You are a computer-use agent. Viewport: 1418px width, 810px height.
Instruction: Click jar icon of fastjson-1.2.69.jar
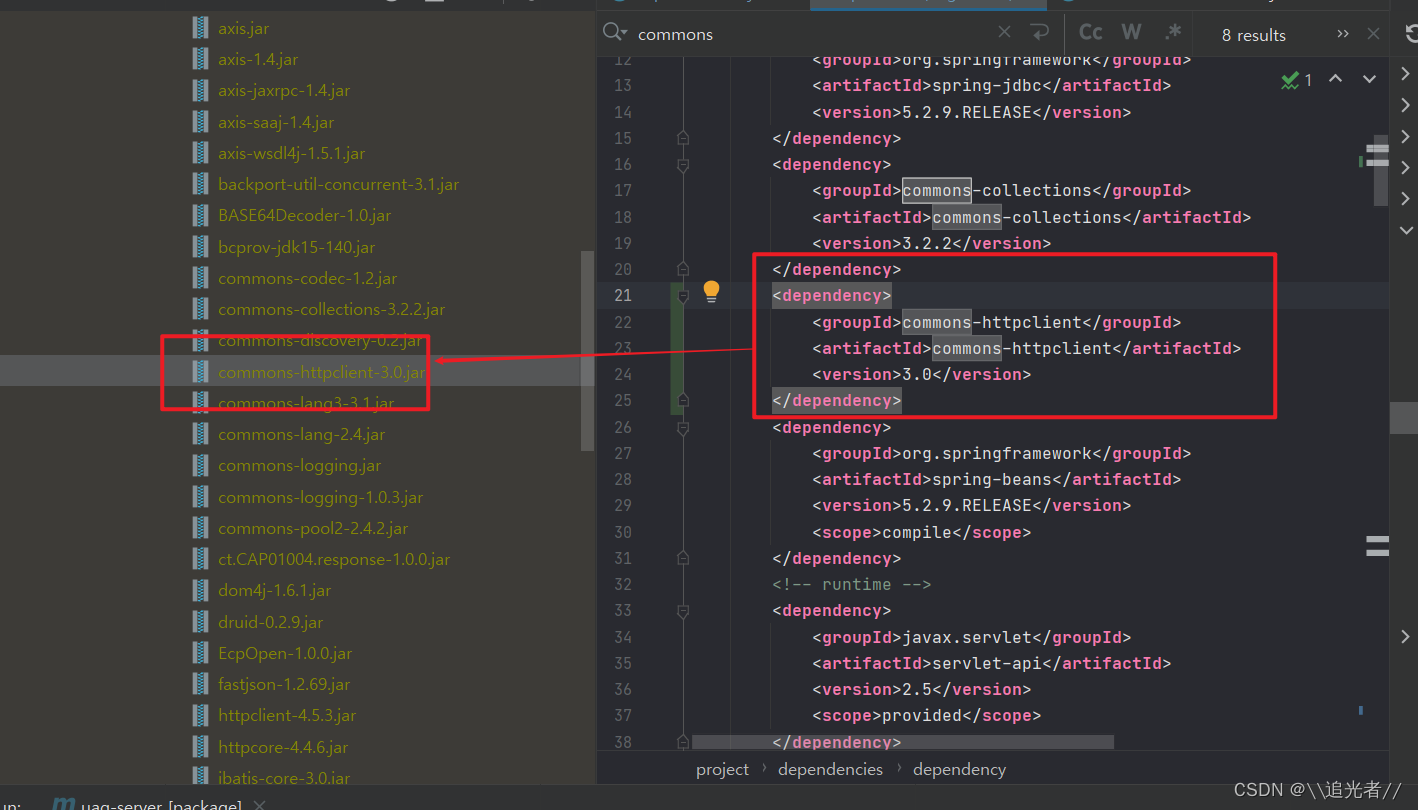pos(201,684)
